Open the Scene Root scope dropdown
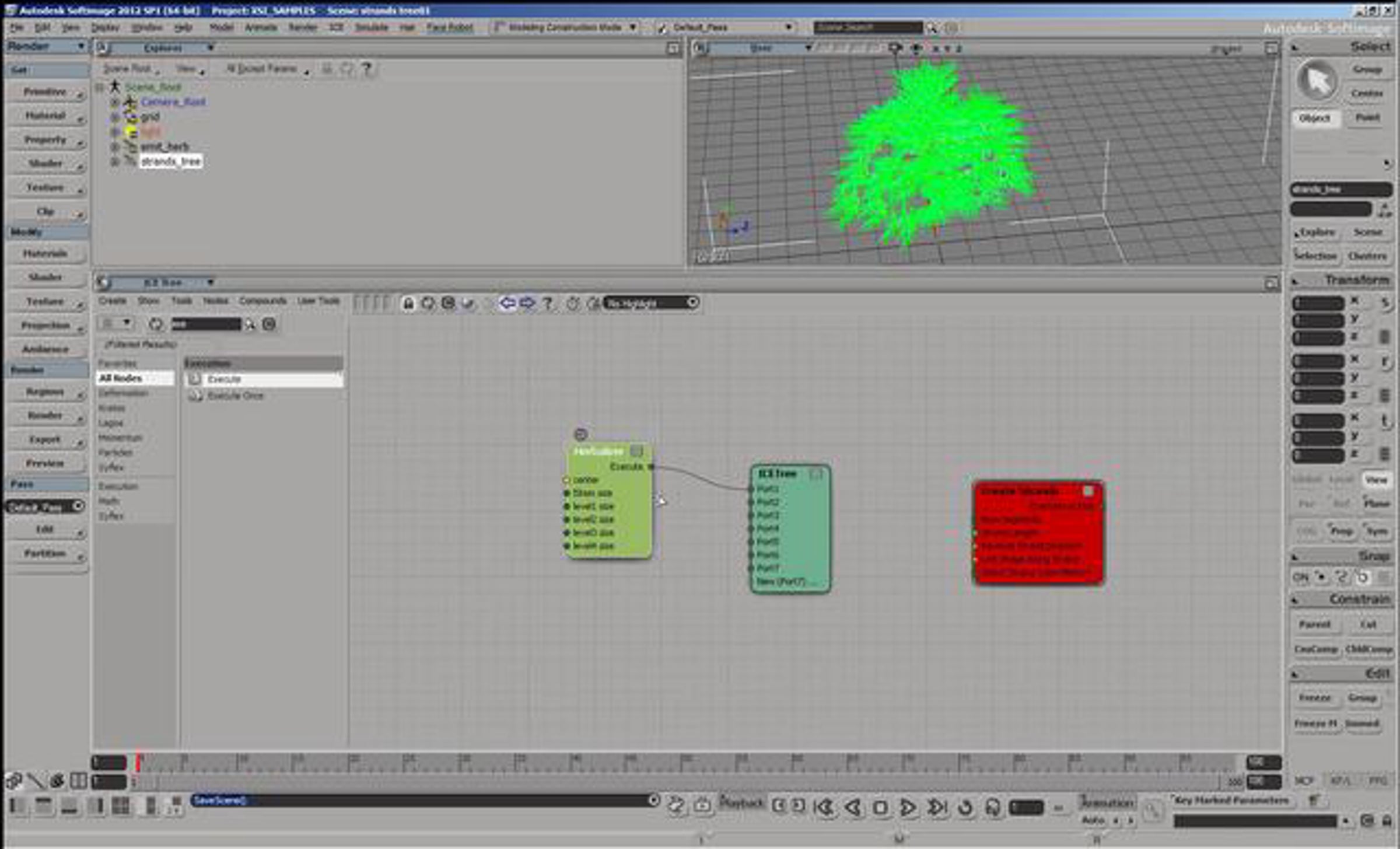Image resolution: width=1400 pixels, height=849 pixels. point(131,69)
